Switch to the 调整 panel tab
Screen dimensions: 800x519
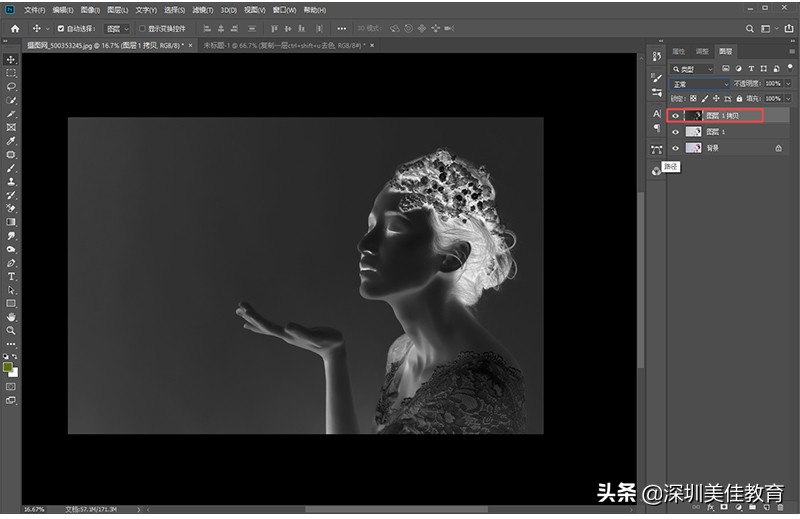pos(702,51)
